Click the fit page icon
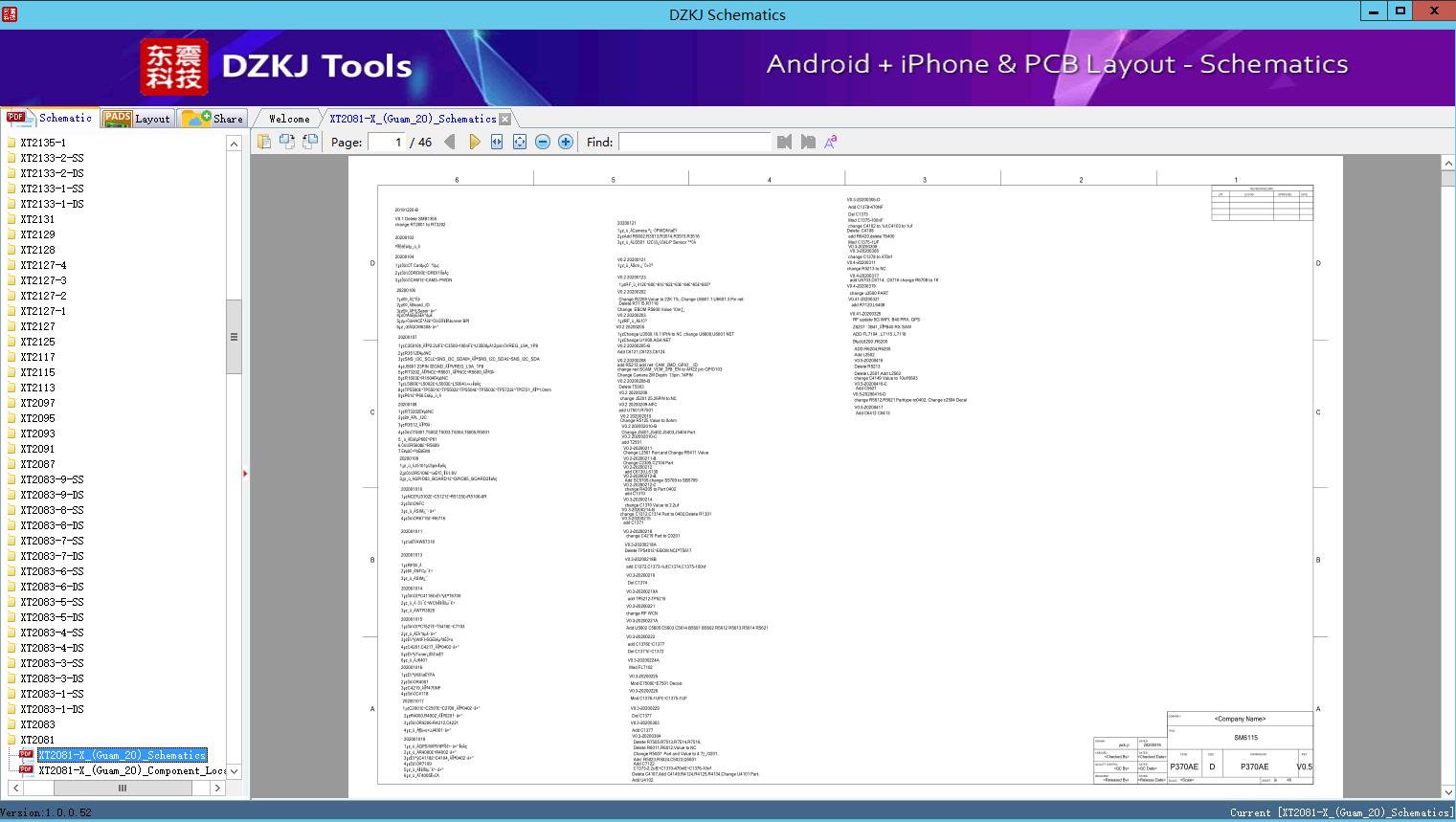 tap(520, 142)
